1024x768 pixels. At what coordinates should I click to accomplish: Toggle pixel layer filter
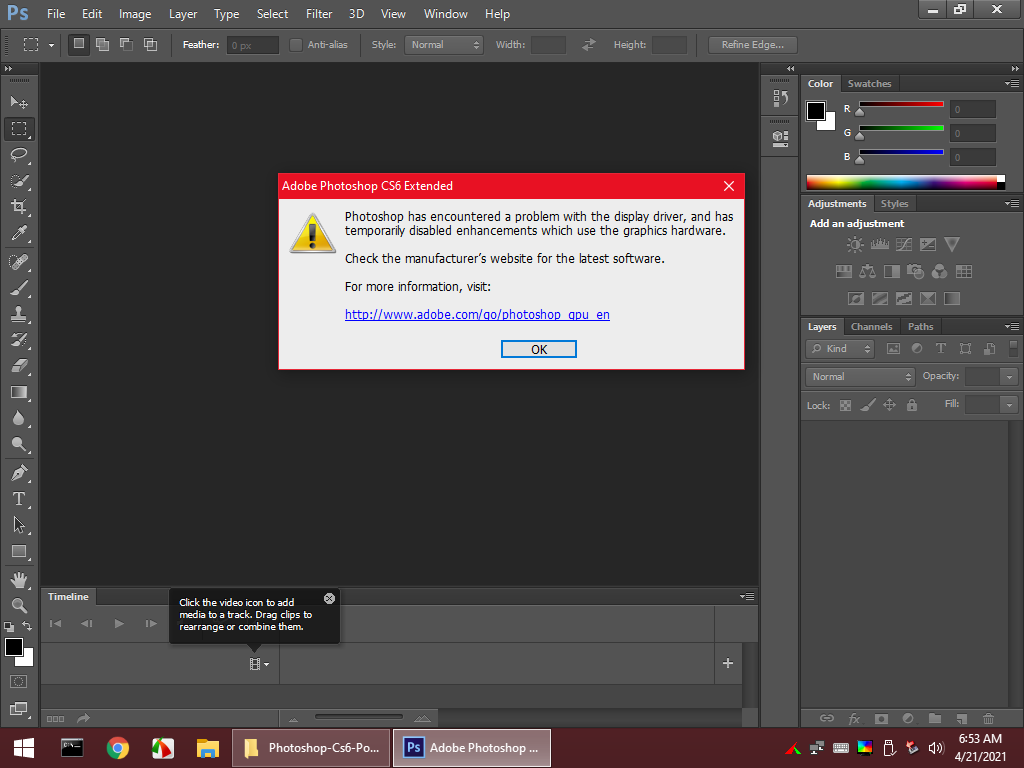coord(893,349)
